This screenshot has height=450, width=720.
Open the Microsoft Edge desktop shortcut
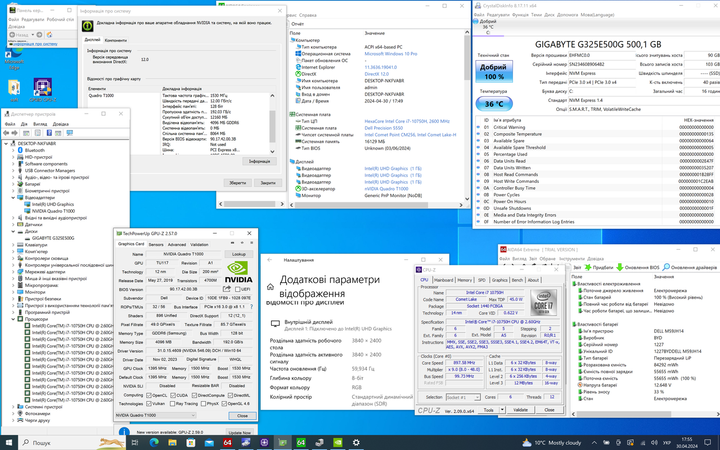14,57
